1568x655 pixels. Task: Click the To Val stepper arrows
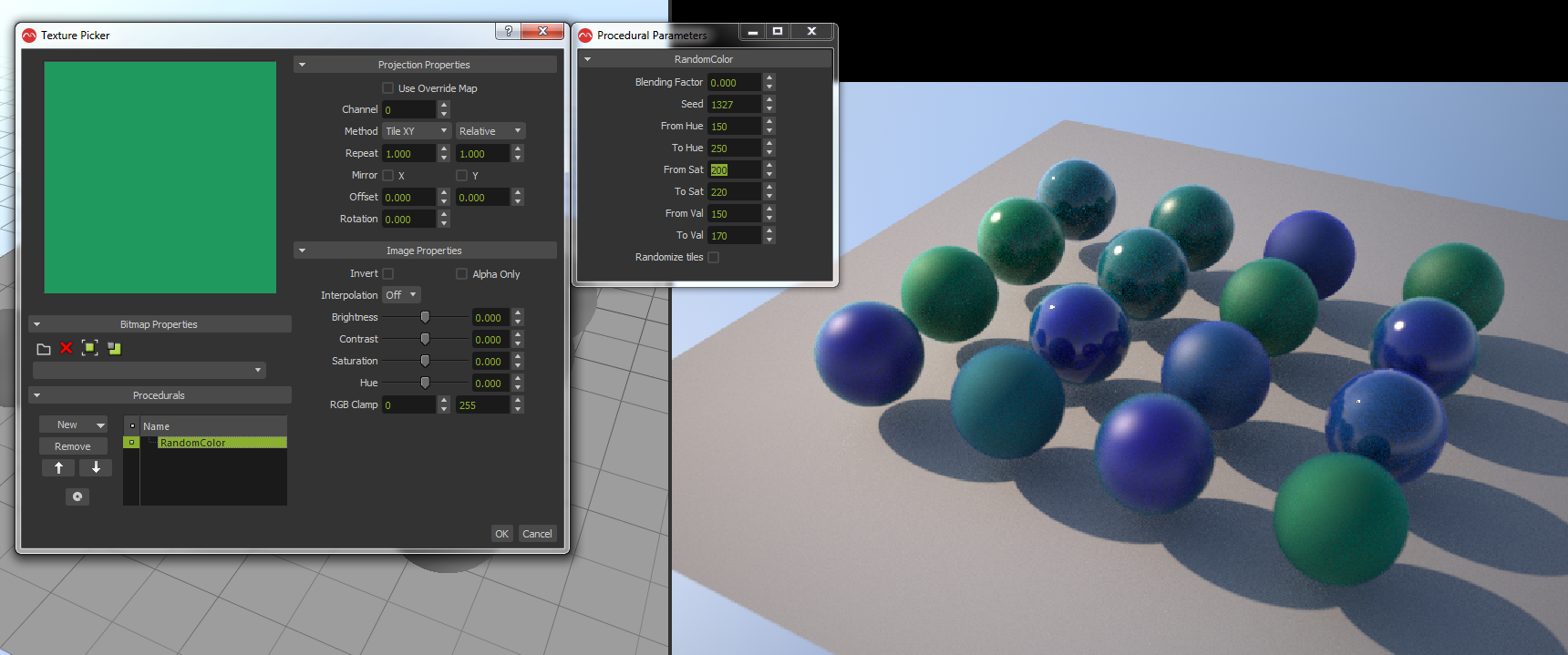(769, 235)
